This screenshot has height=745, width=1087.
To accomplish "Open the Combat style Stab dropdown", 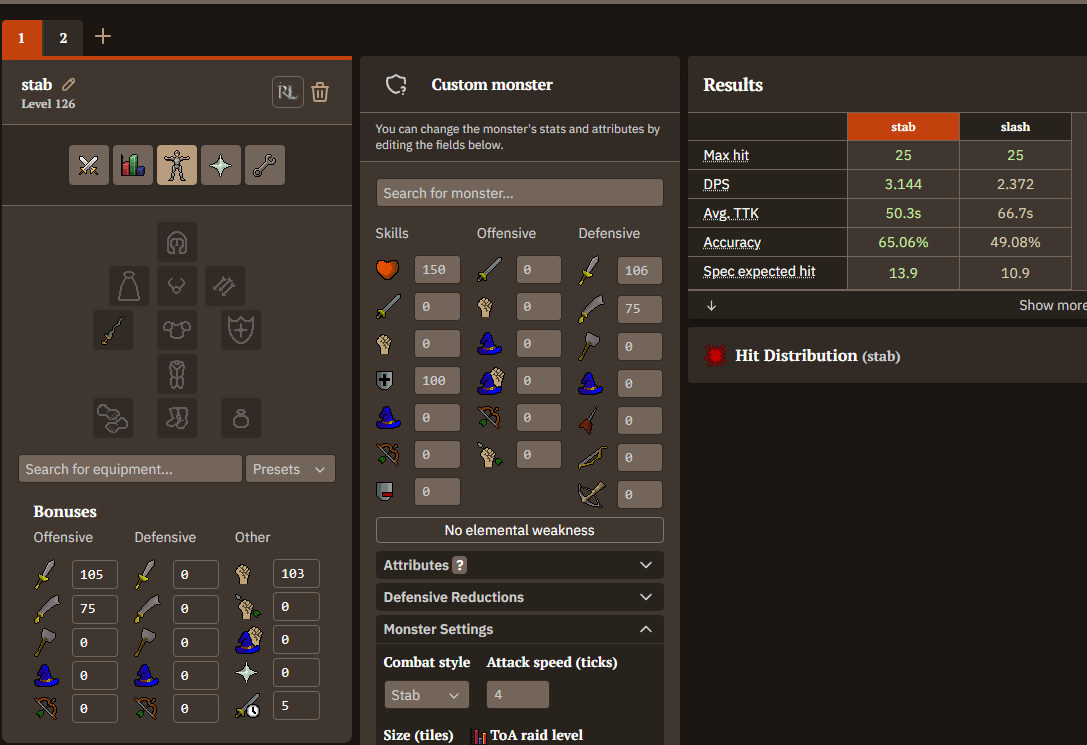I will point(426,694).
